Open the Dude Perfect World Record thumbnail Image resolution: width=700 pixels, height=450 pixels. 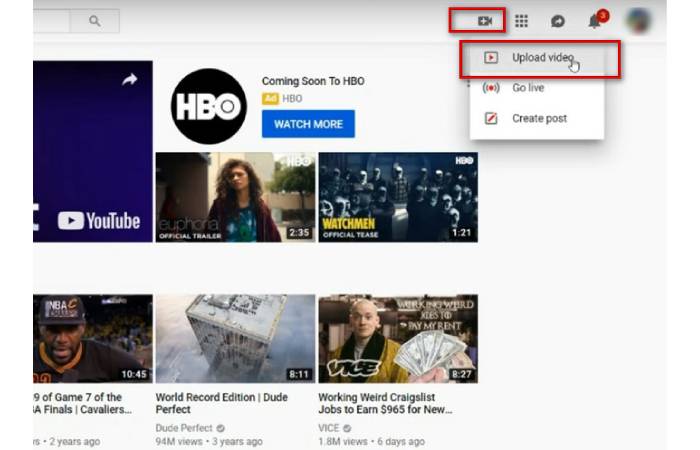pyautogui.click(x=235, y=338)
